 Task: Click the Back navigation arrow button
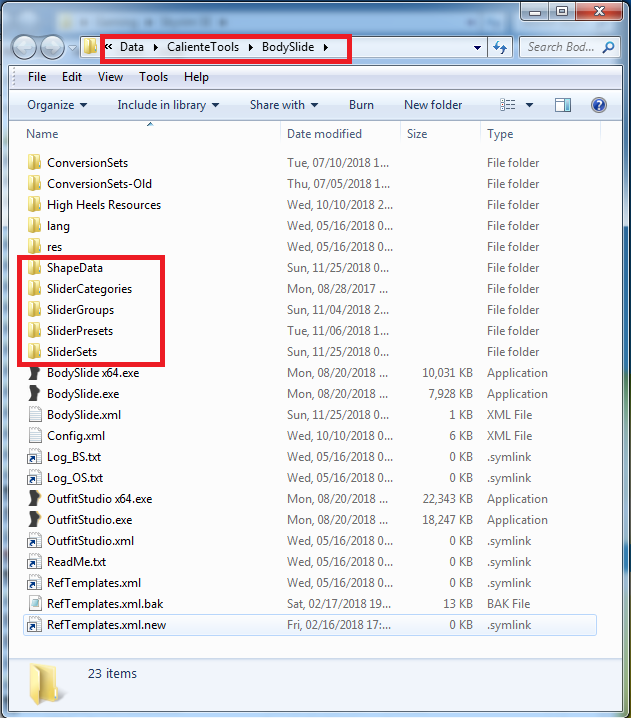coord(24,47)
